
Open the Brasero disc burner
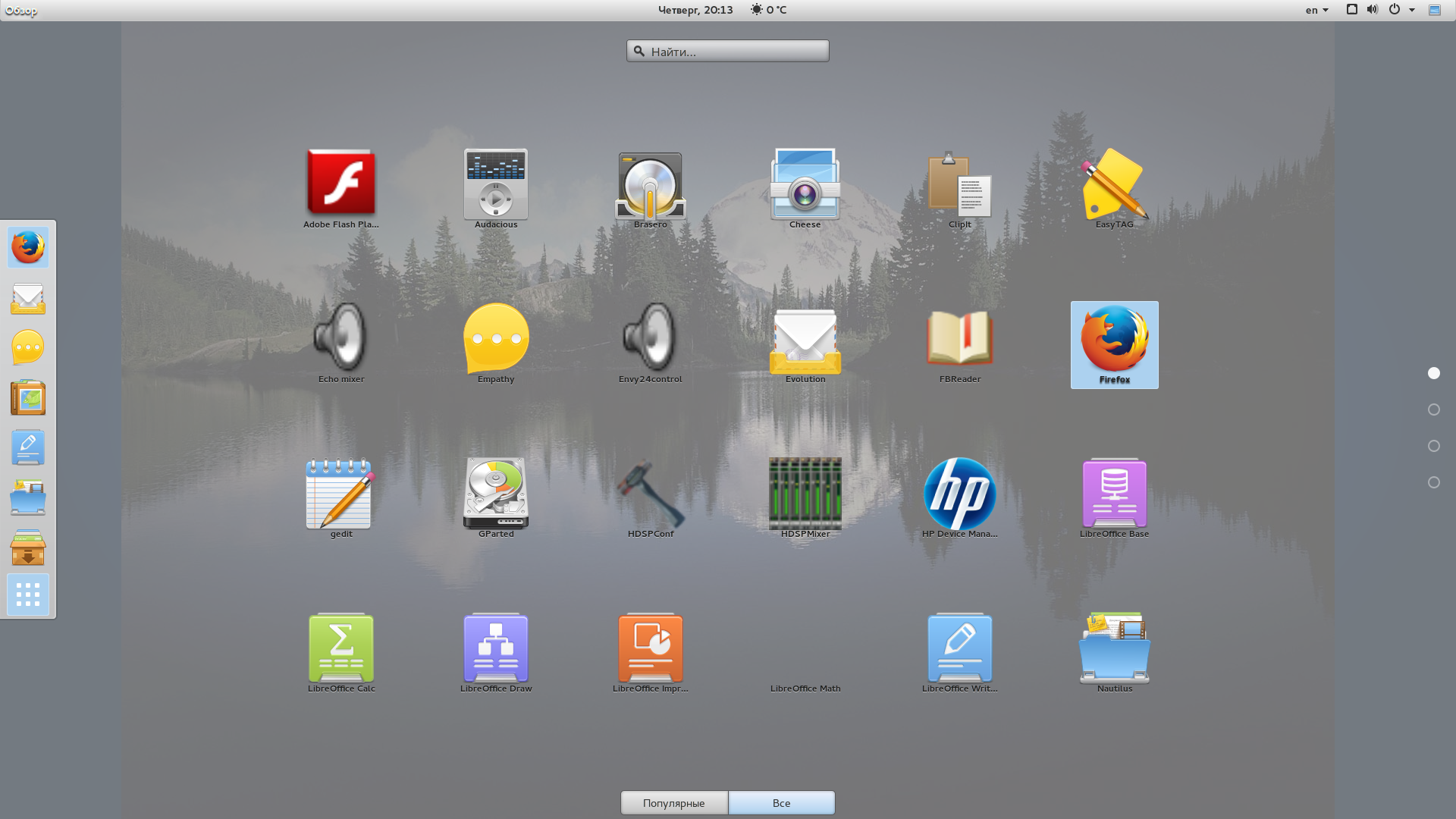point(650,185)
